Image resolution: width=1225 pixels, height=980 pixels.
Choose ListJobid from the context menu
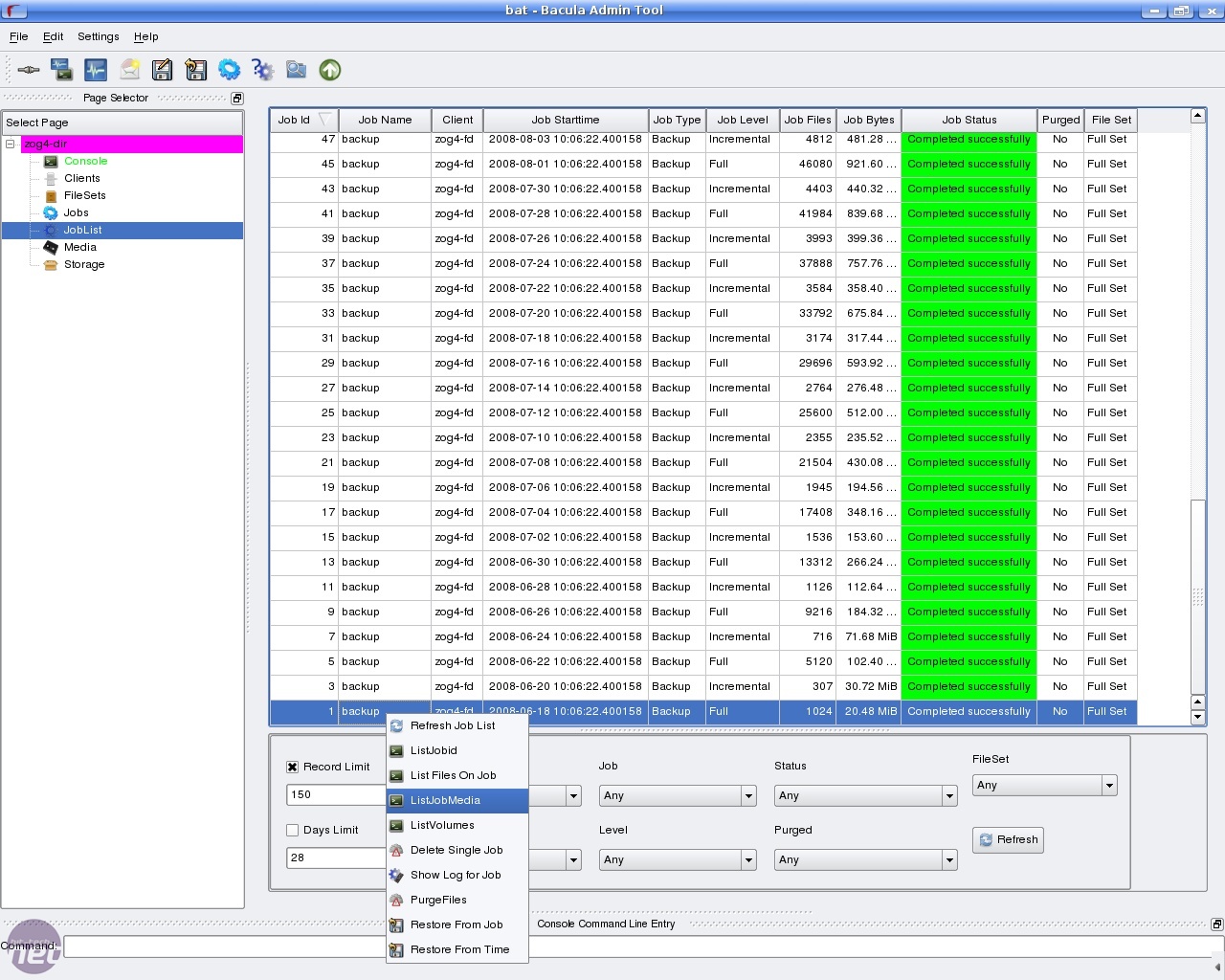point(457,750)
